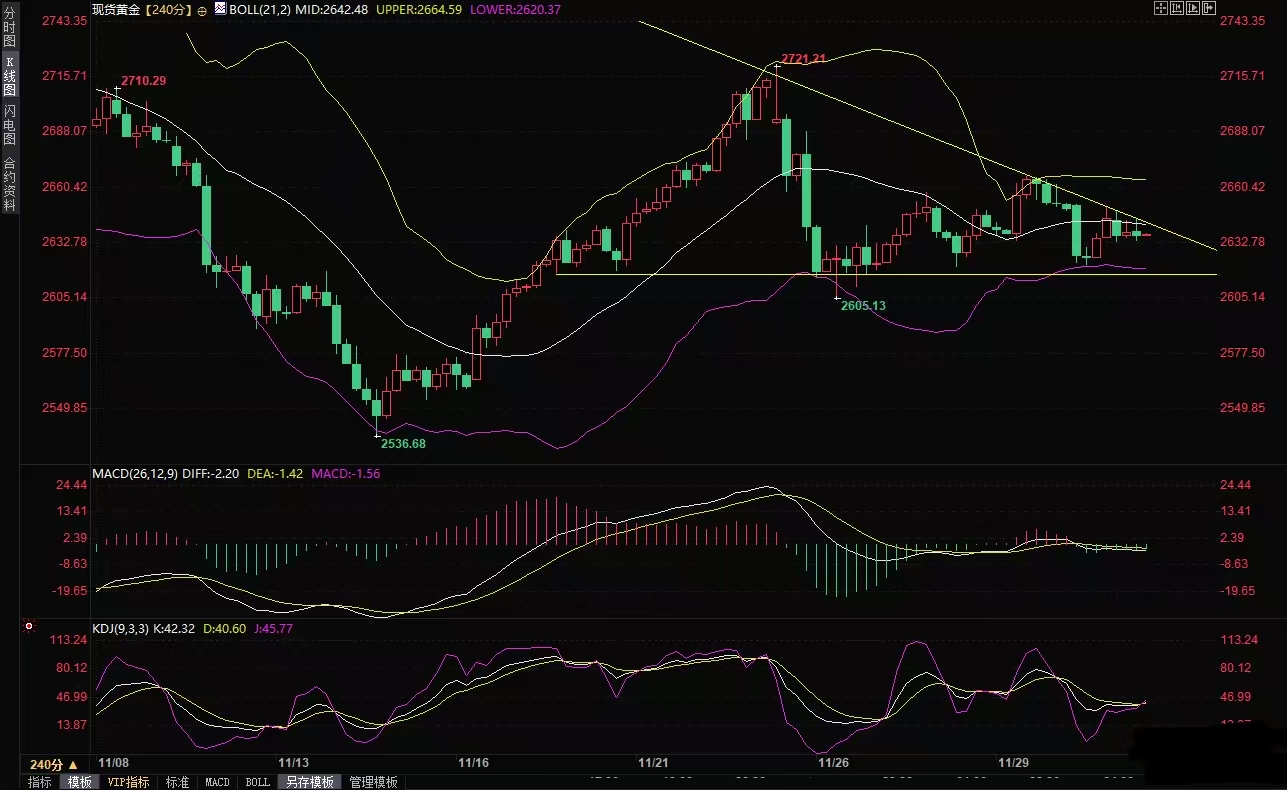The width and height of the screenshot is (1287, 790).
Task: Click the 11/21 date label
Action: coord(653,762)
